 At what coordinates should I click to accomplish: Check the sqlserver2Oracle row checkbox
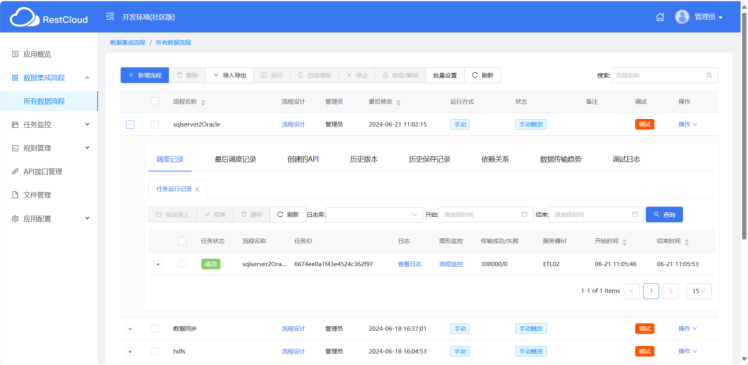pos(155,125)
